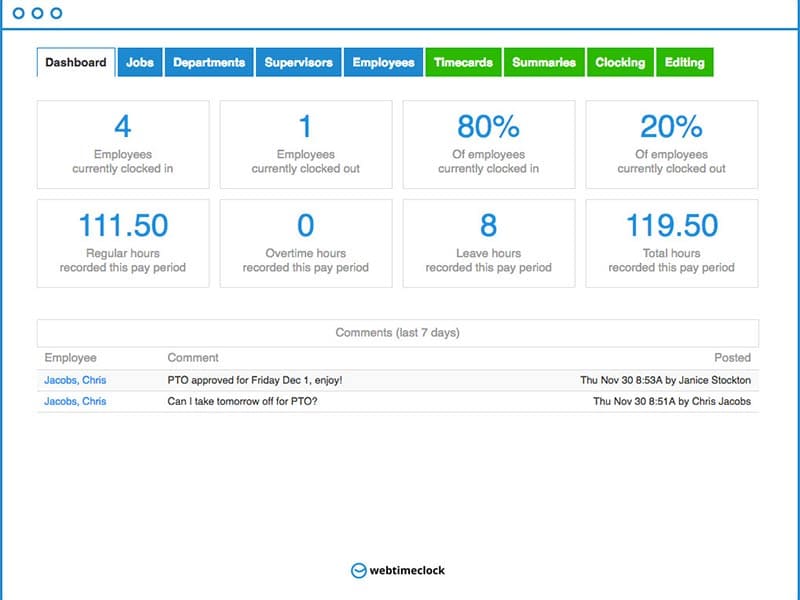Open the Departments tab
The width and height of the screenshot is (800, 600).
point(209,62)
